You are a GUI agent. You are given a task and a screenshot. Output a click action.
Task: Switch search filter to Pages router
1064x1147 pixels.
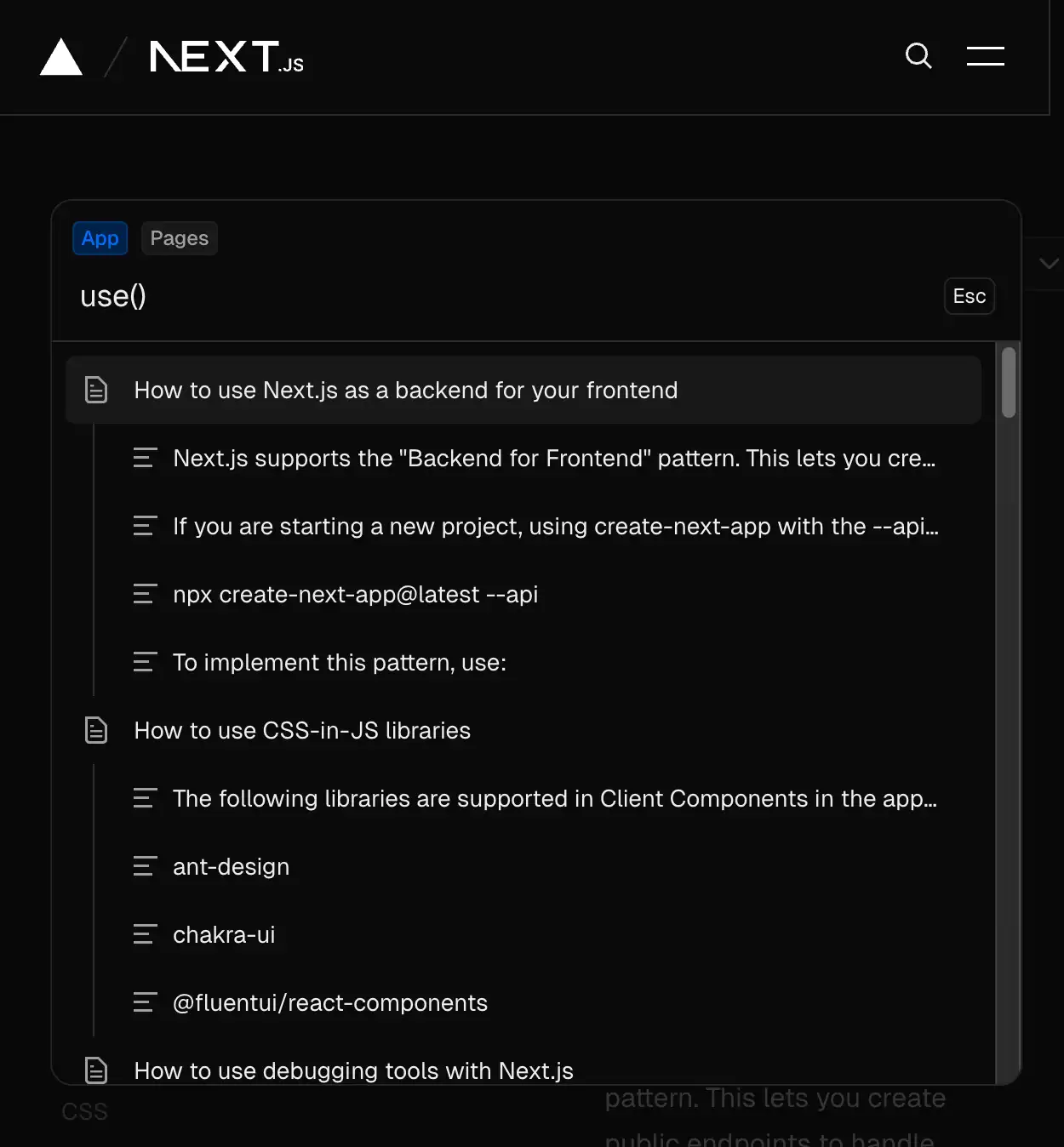179,238
